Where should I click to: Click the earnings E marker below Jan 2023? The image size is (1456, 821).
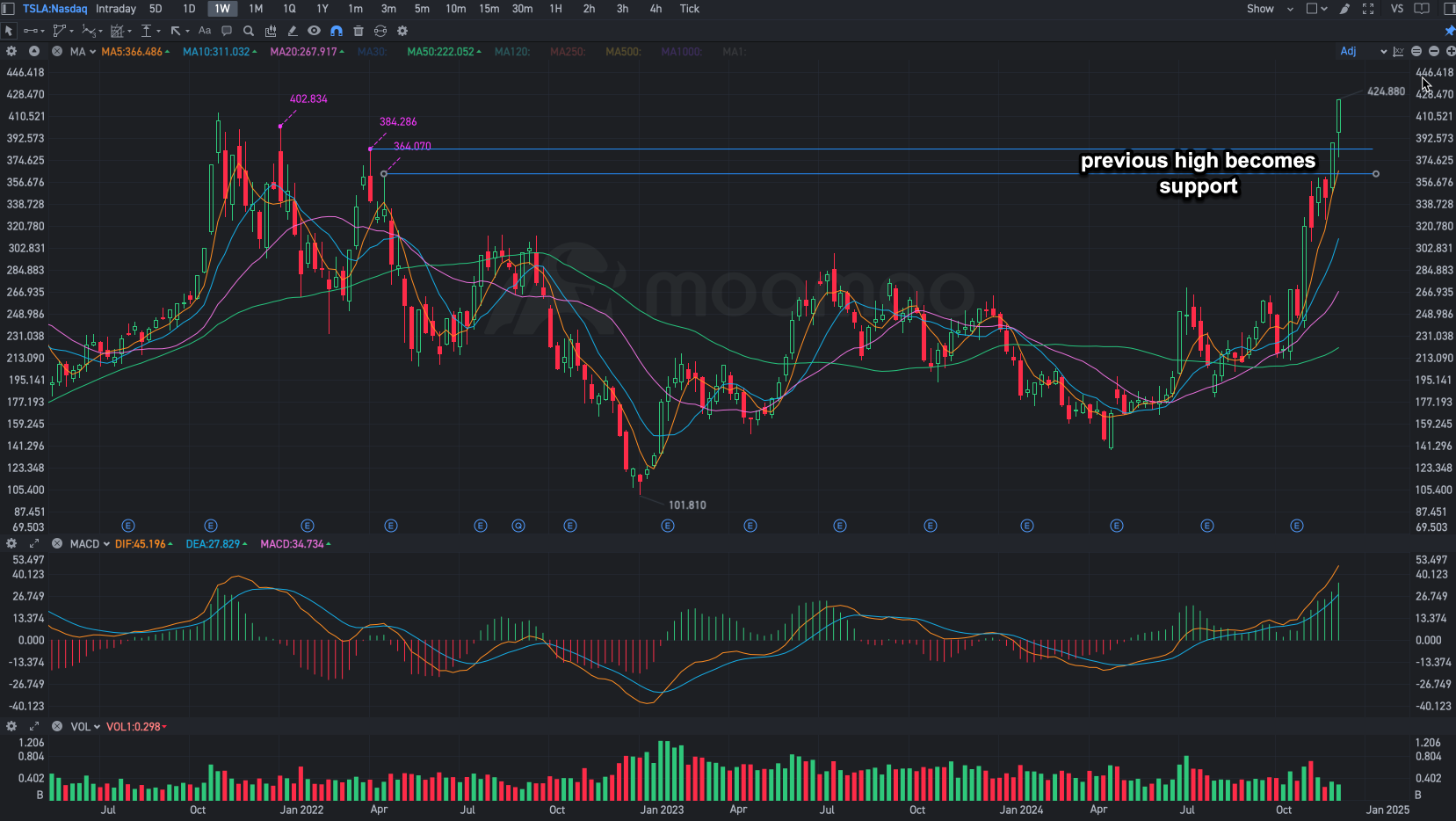[668, 526]
